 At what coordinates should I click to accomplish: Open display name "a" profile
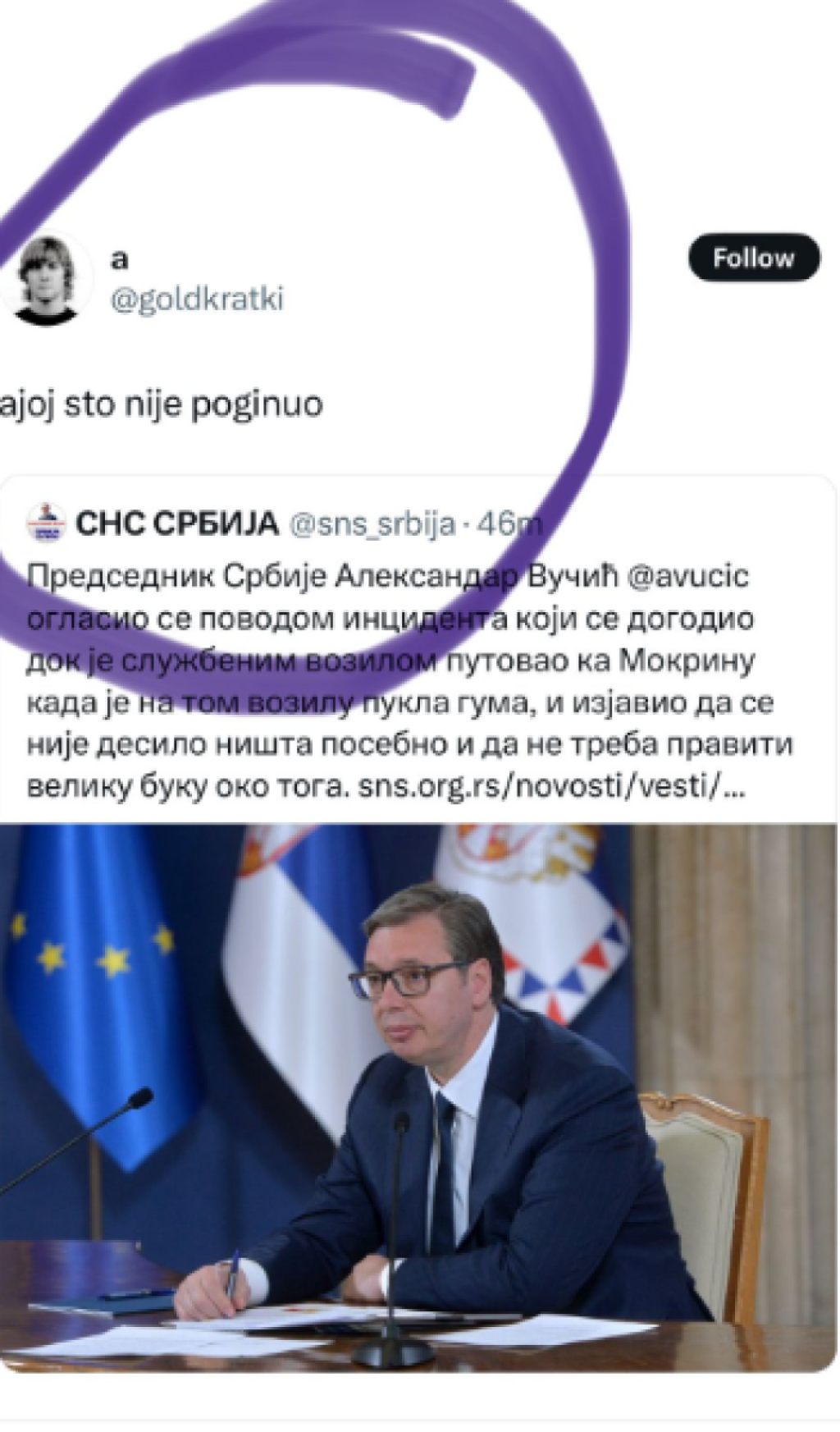coord(120,258)
